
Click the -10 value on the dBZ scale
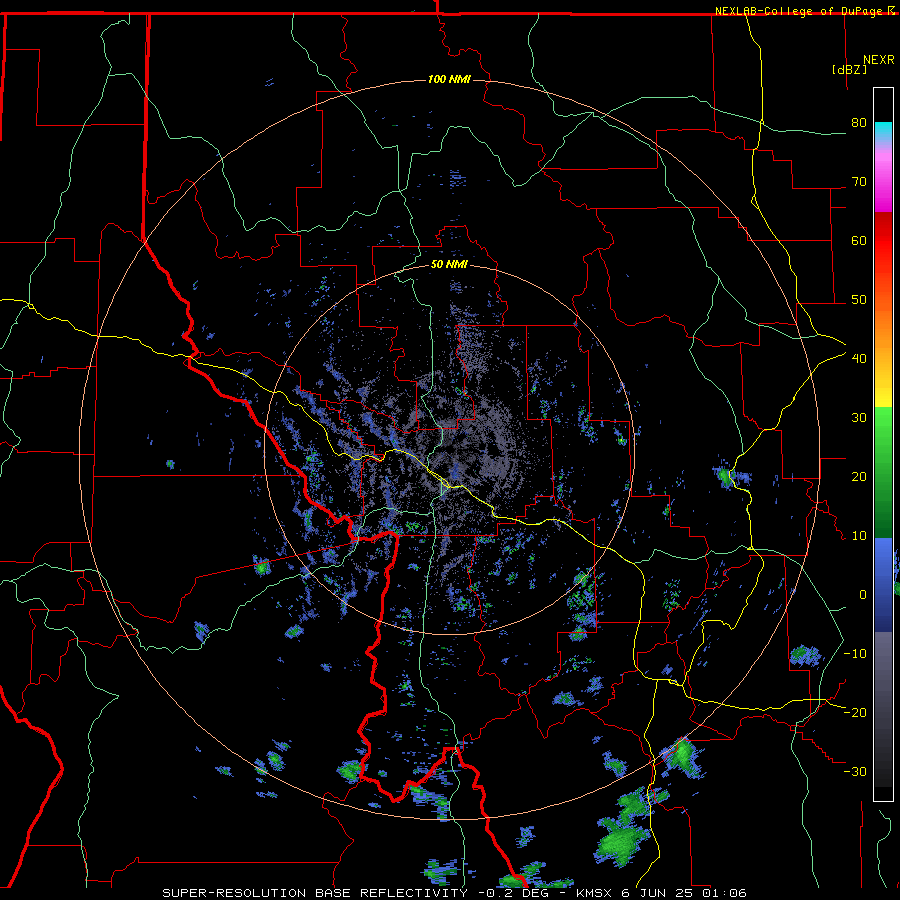pos(855,654)
